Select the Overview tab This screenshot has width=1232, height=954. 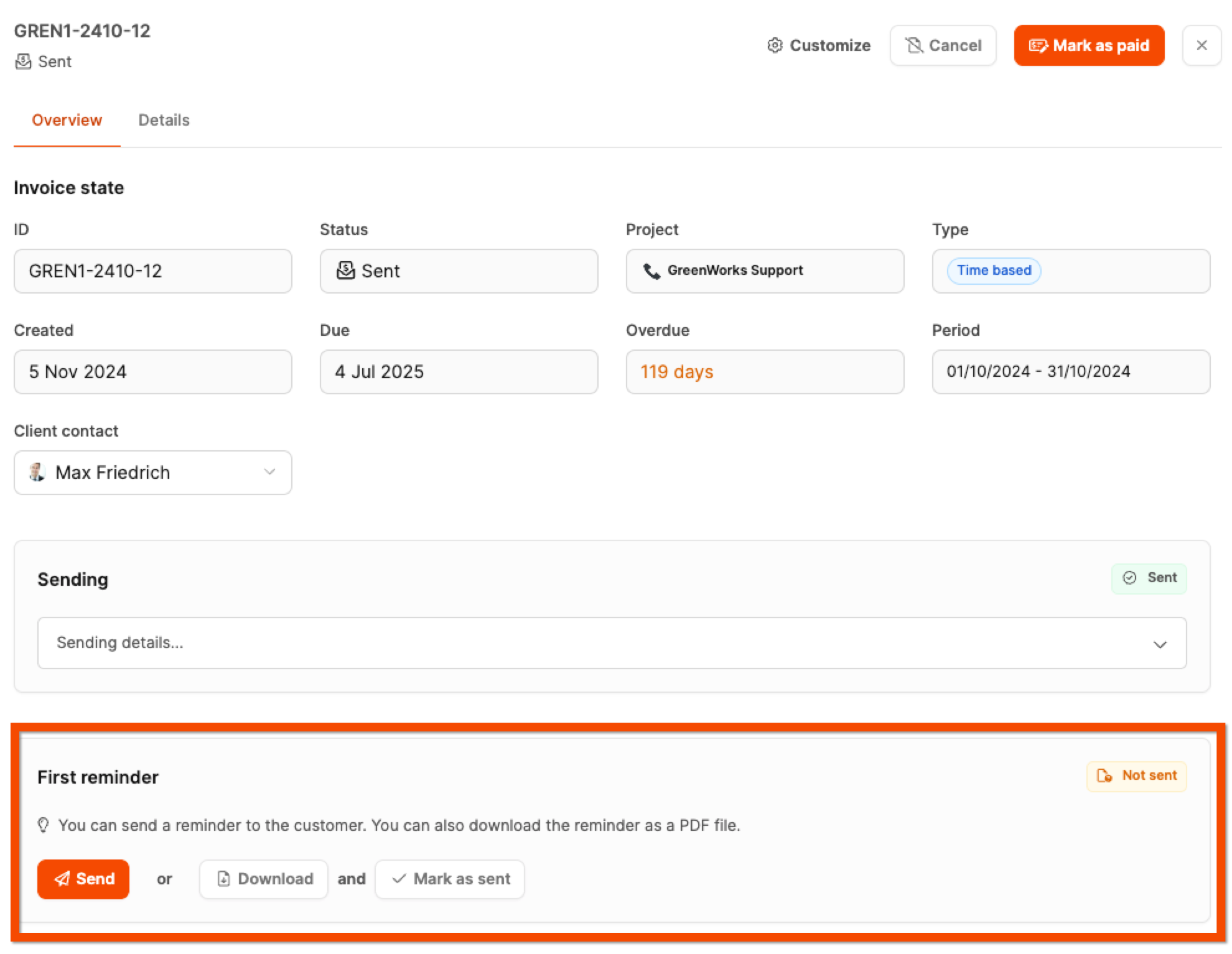67,120
